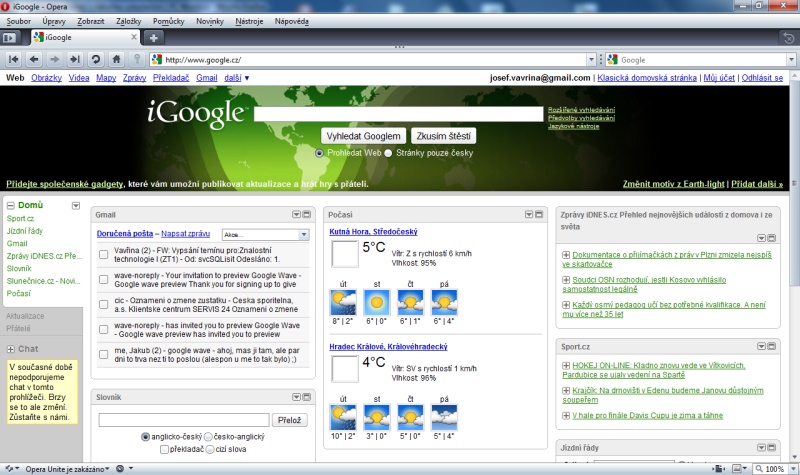Expand the Dokumentace o přijímačkách news item
Image resolution: width=800 pixels, height=475 pixels.
tap(566, 255)
